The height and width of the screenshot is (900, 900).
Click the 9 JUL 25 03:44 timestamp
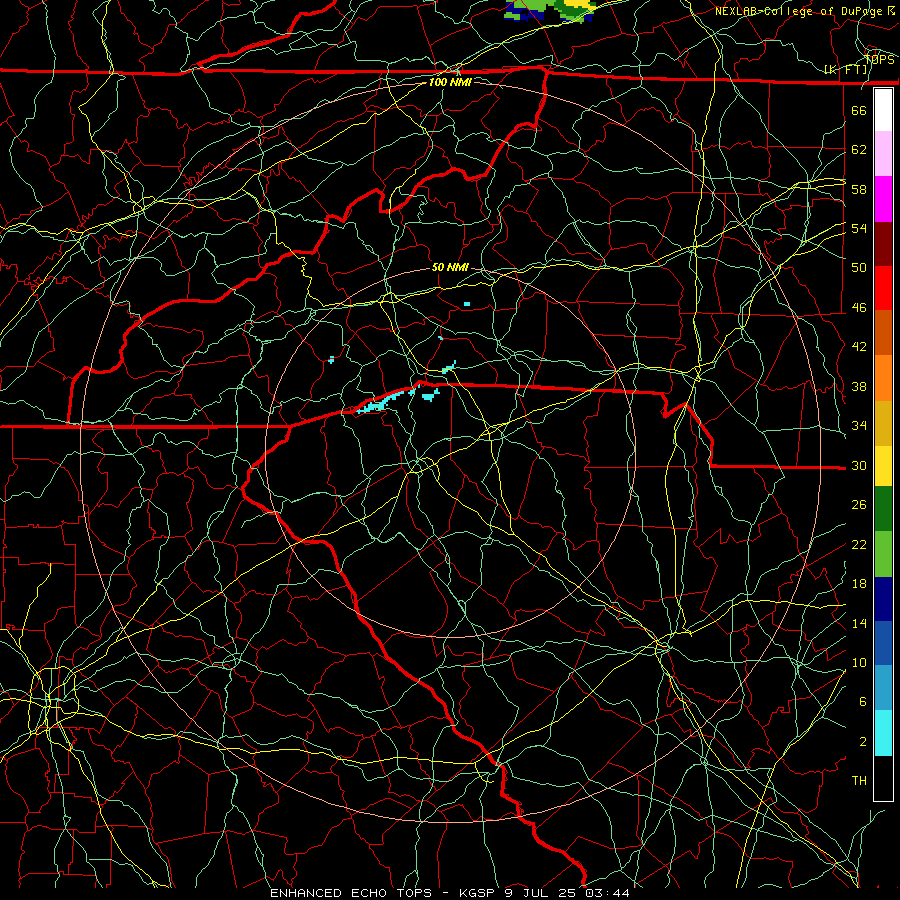[567, 893]
